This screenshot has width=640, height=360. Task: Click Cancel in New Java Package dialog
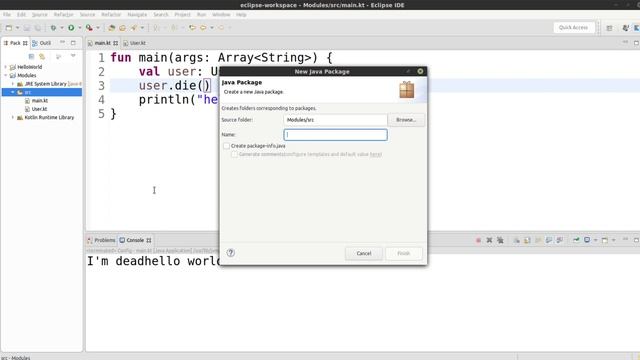pyautogui.click(x=364, y=253)
